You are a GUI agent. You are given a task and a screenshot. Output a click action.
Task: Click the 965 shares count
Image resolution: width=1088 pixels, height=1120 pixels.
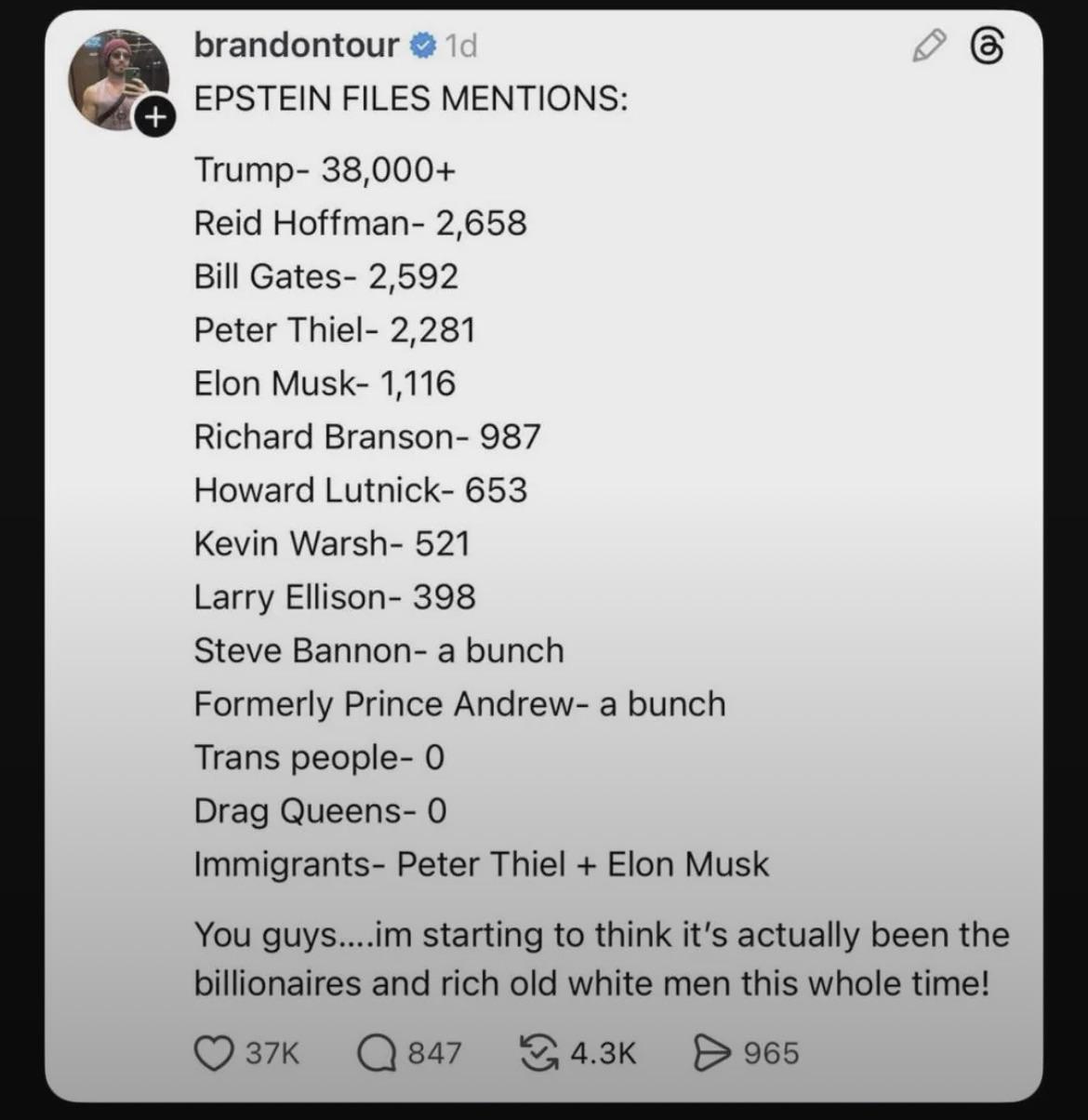pos(771,1053)
